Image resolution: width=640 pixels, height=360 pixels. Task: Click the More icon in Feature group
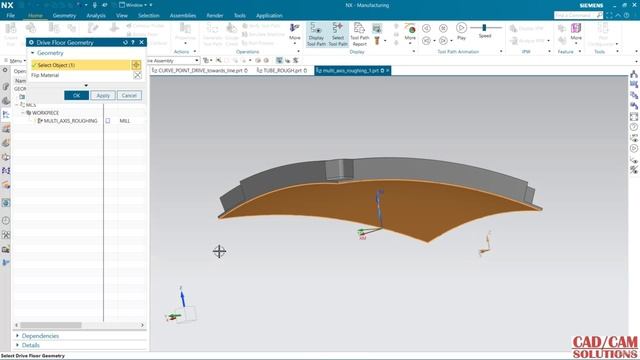[576, 29]
